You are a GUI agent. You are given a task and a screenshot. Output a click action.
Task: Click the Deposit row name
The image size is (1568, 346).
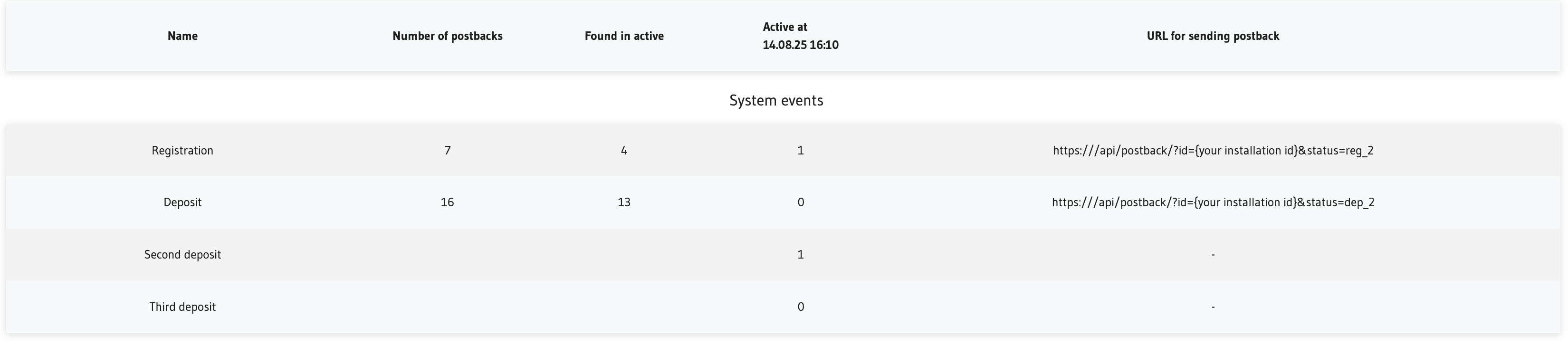pyautogui.click(x=182, y=202)
